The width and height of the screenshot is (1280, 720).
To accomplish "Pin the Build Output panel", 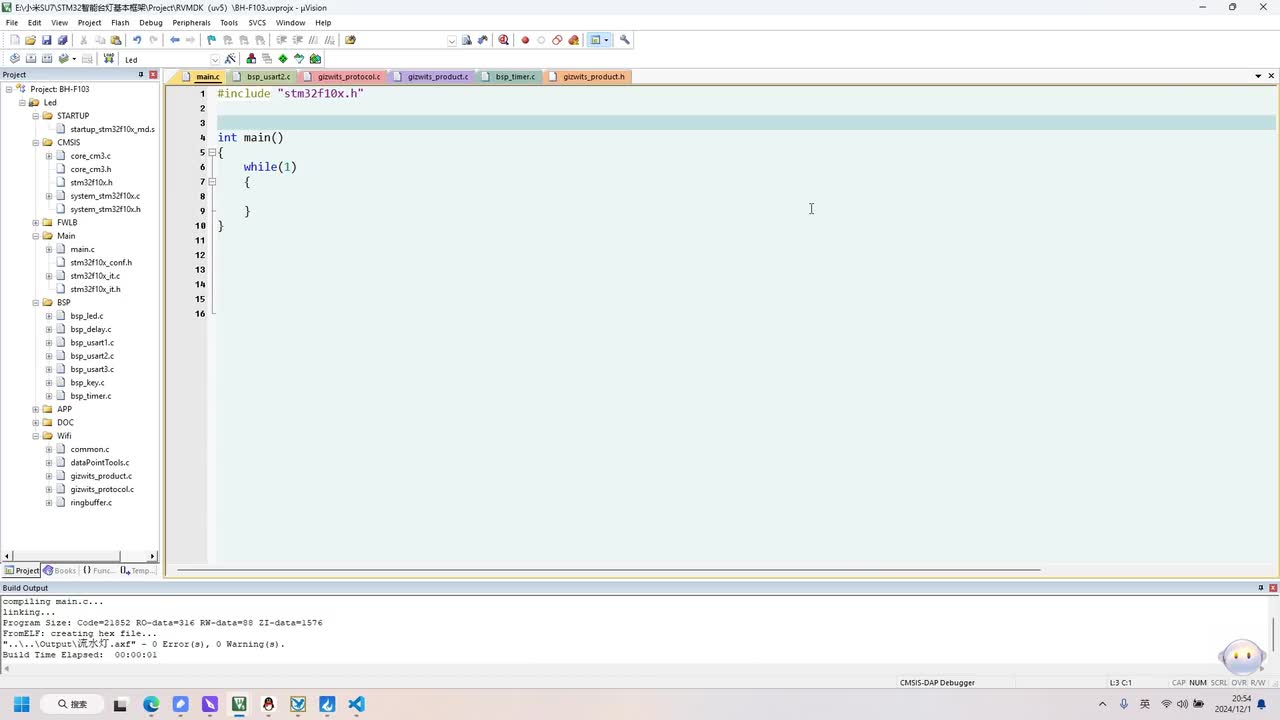I will [x=1260, y=588].
